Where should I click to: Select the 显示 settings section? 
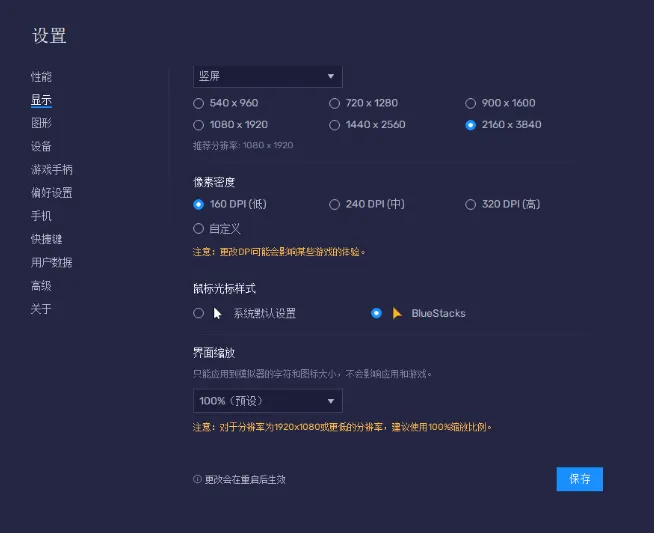click(41, 100)
